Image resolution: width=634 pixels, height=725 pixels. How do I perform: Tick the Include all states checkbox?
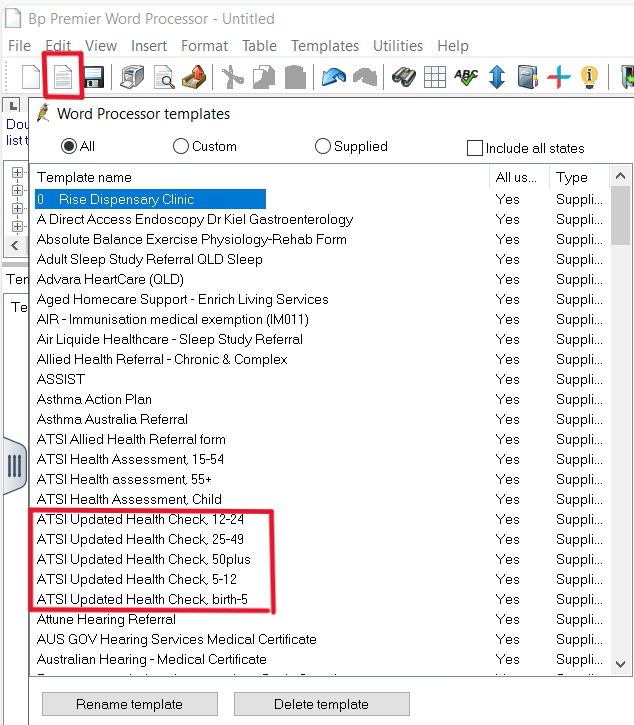[x=475, y=148]
